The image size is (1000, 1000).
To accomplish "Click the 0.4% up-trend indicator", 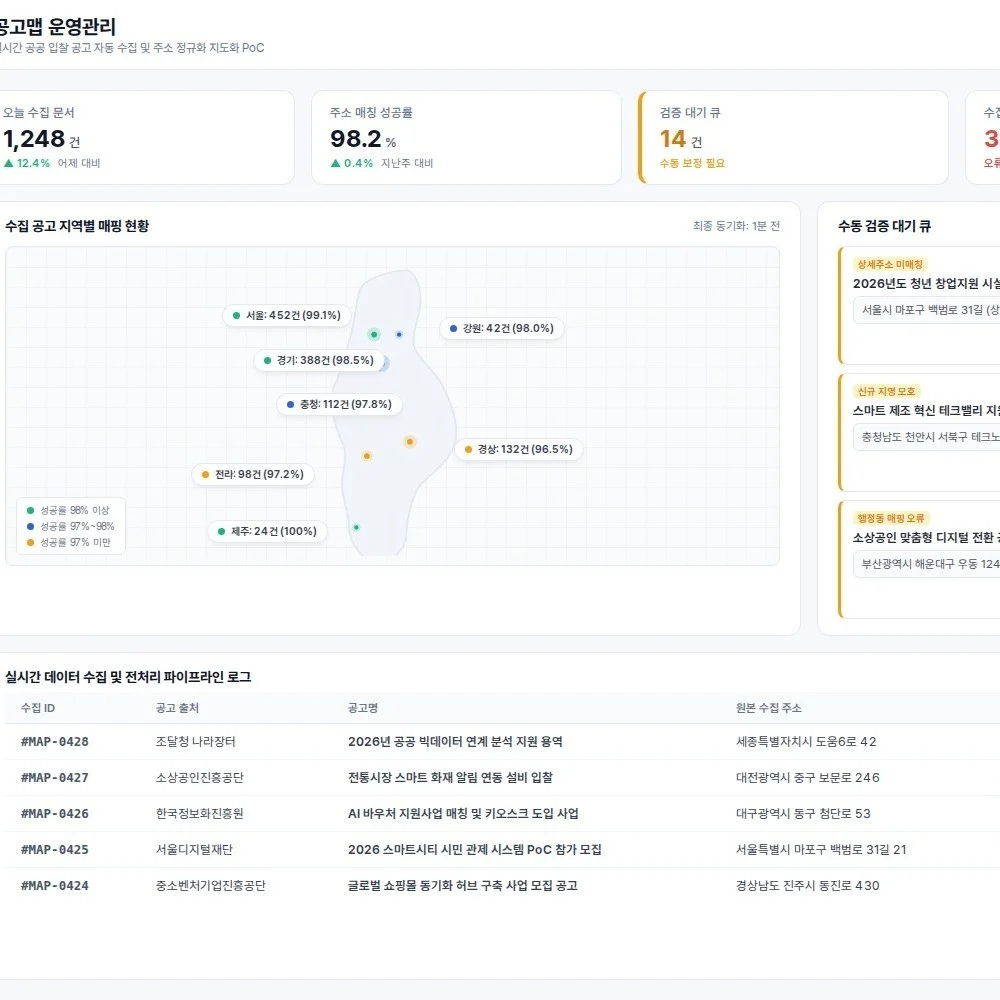I will point(352,163).
